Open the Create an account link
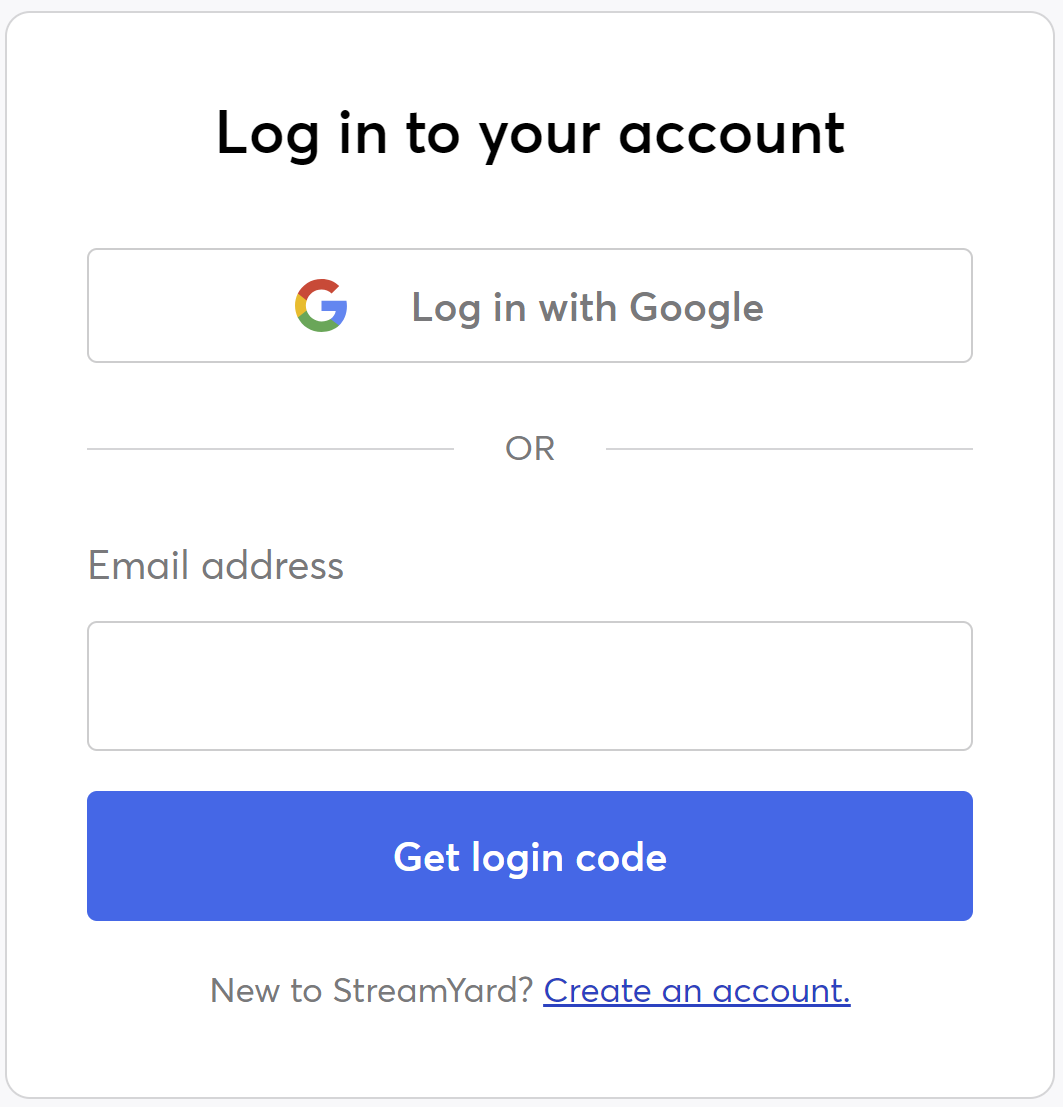Viewport: 1063px width, 1107px height. [697, 991]
